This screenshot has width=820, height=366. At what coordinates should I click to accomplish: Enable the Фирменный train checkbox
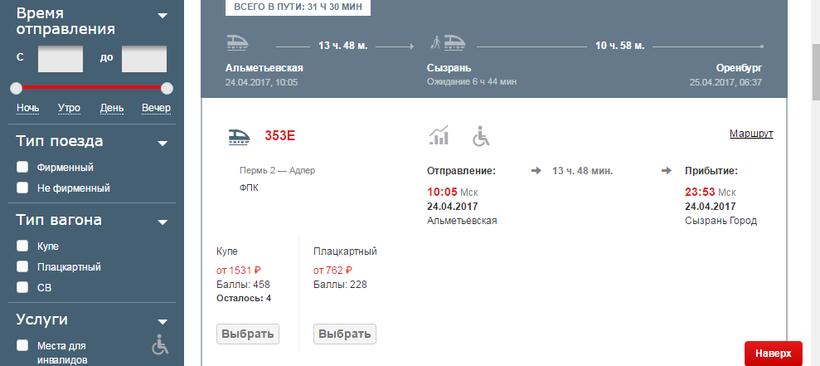(22, 167)
